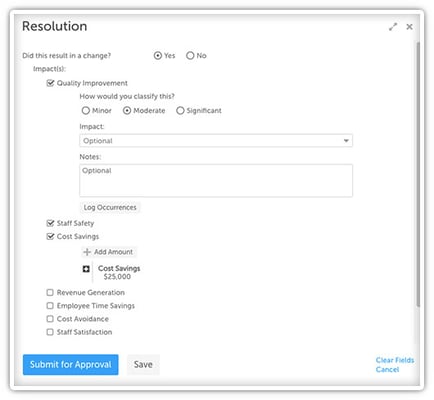Check the Staff Satisfaction checkbox
The width and height of the screenshot is (434, 400).
coord(50,332)
